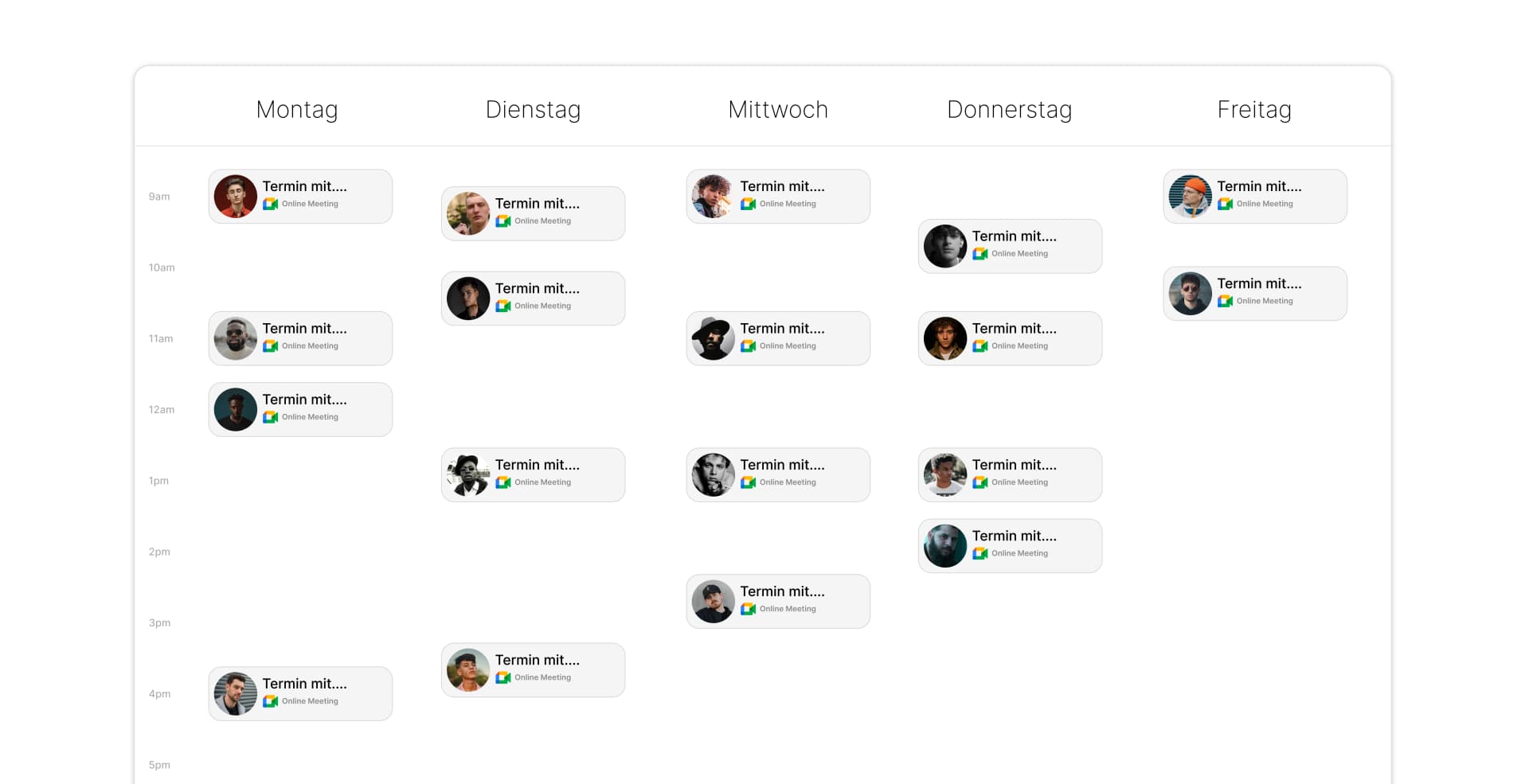The image size is (1529, 784).
Task: Click the 5pm time slot label
Action: [x=159, y=765]
